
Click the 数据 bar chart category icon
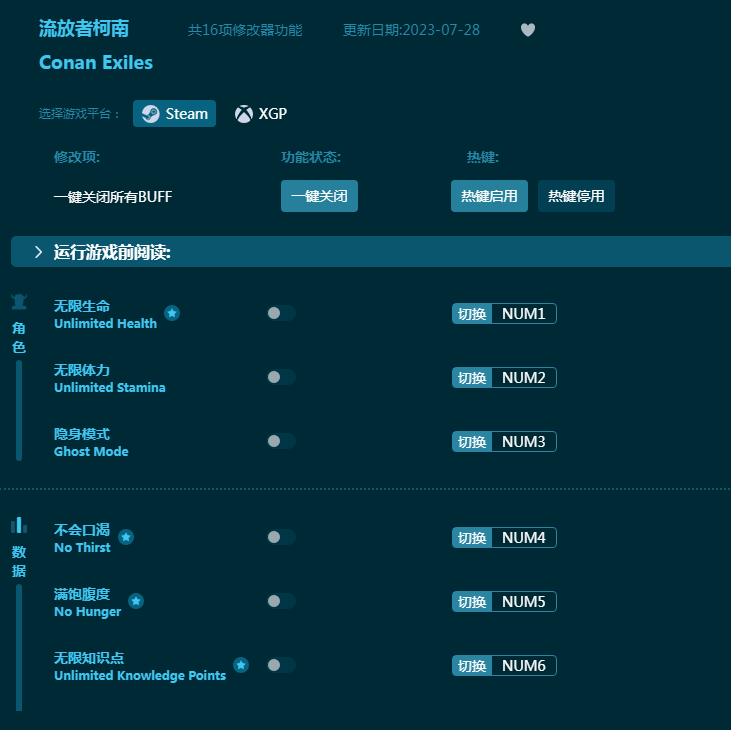pos(19,525)
